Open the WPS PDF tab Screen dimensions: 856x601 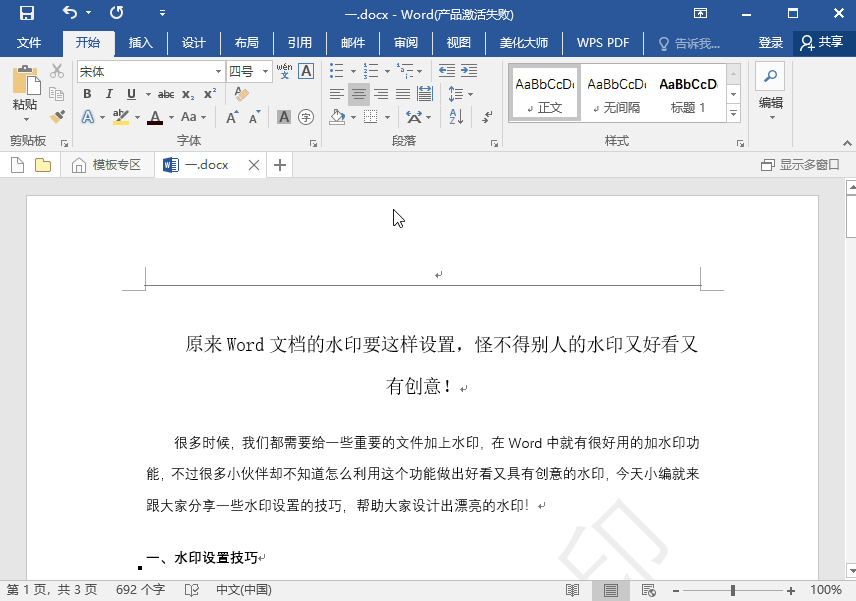603,43
